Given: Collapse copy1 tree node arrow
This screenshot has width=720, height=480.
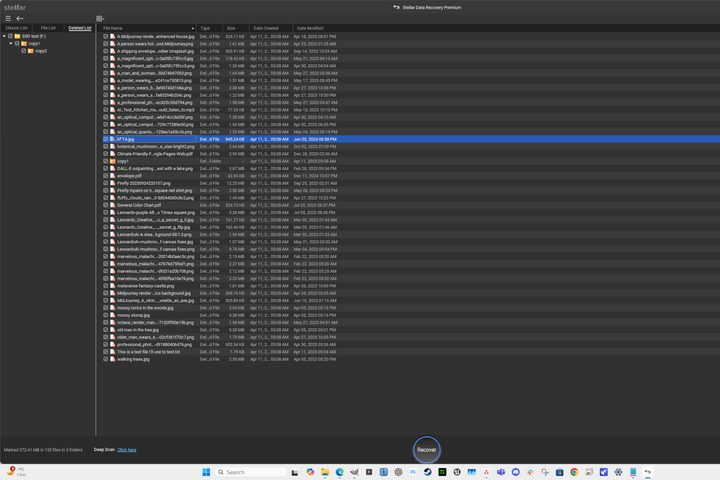Looking at the screenshot, I should [11, 44].
